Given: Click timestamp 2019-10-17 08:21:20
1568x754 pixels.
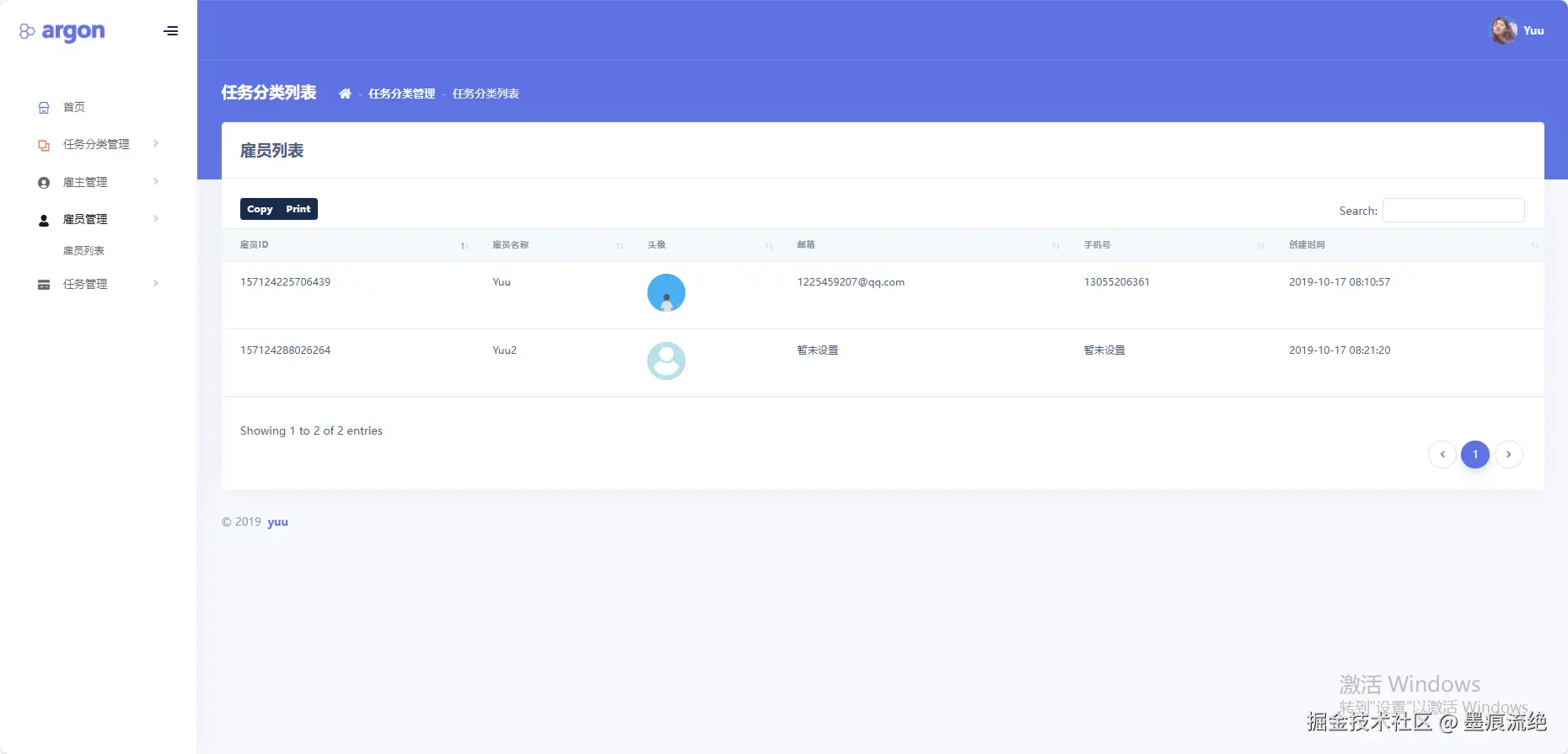Looking at the screenshot, I should 1340,350.
